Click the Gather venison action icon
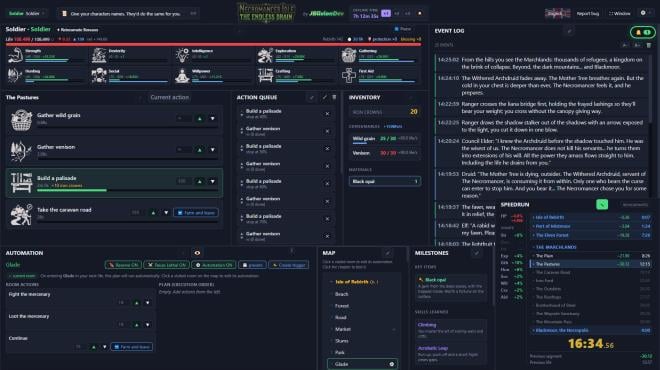Image resolution: width=660 pixels, height=370 pixels. point(21,151)
